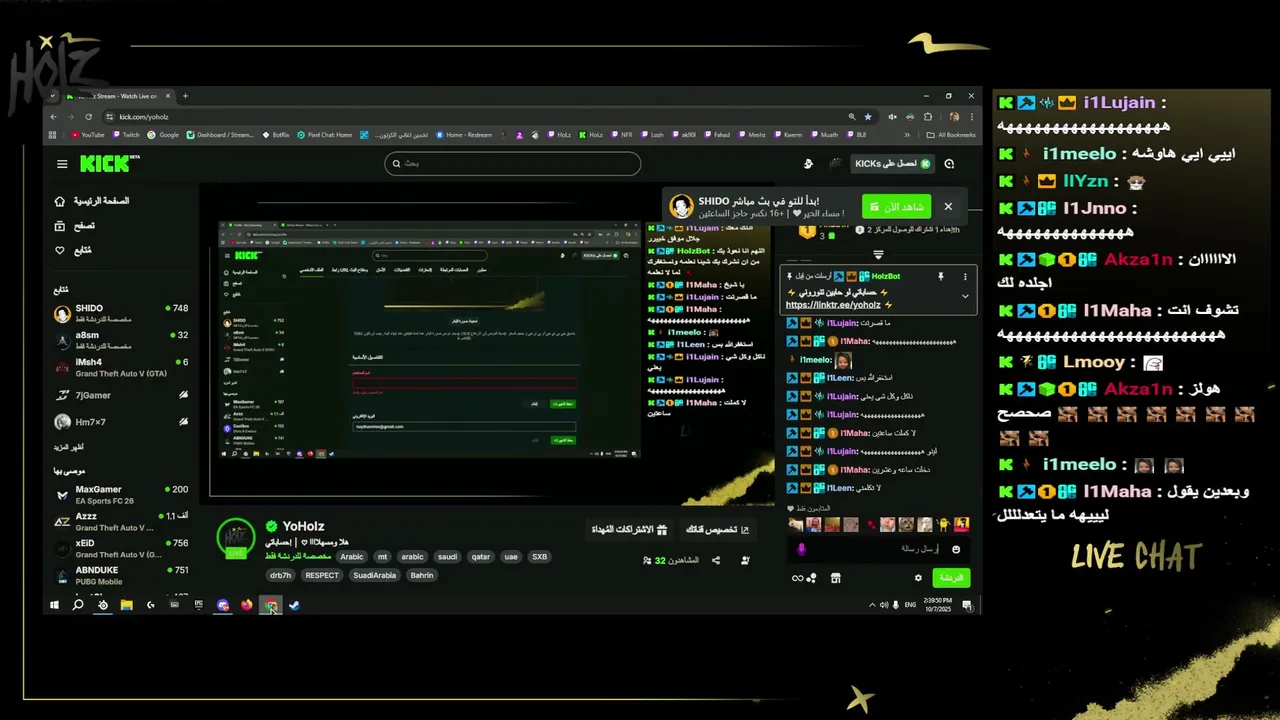The height and width of the screenshot is (720, 1280).
Task: Select the RESPECT tag
Action: pyautogui.click(x=322, y=575)
